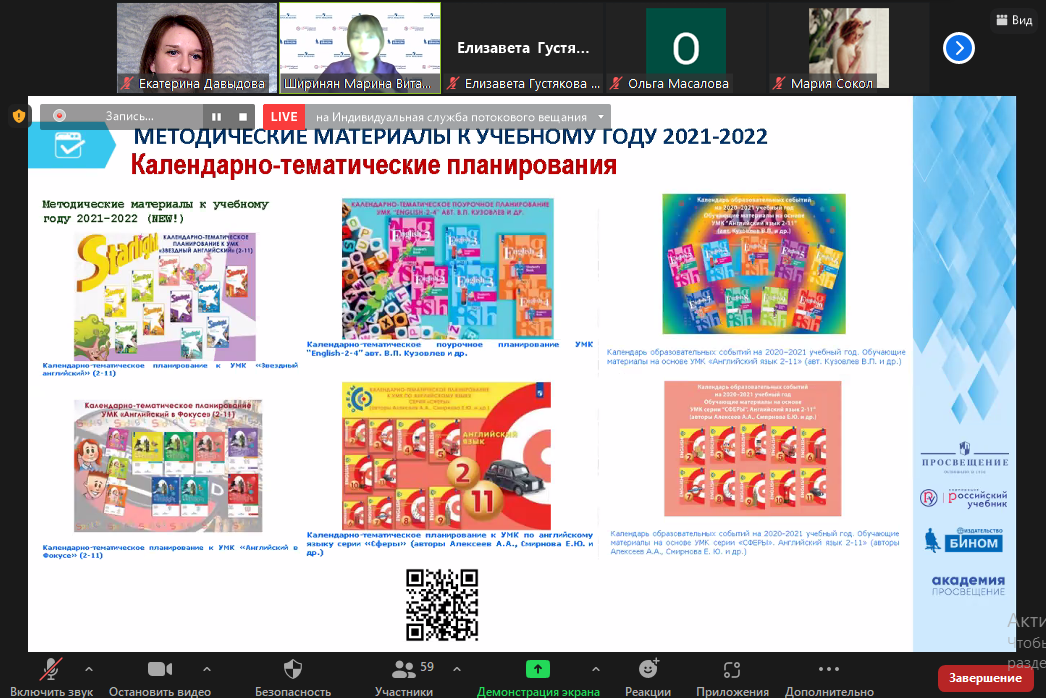Open Звездный английский planning link
Screen dimensions: 1046x698
170,369
